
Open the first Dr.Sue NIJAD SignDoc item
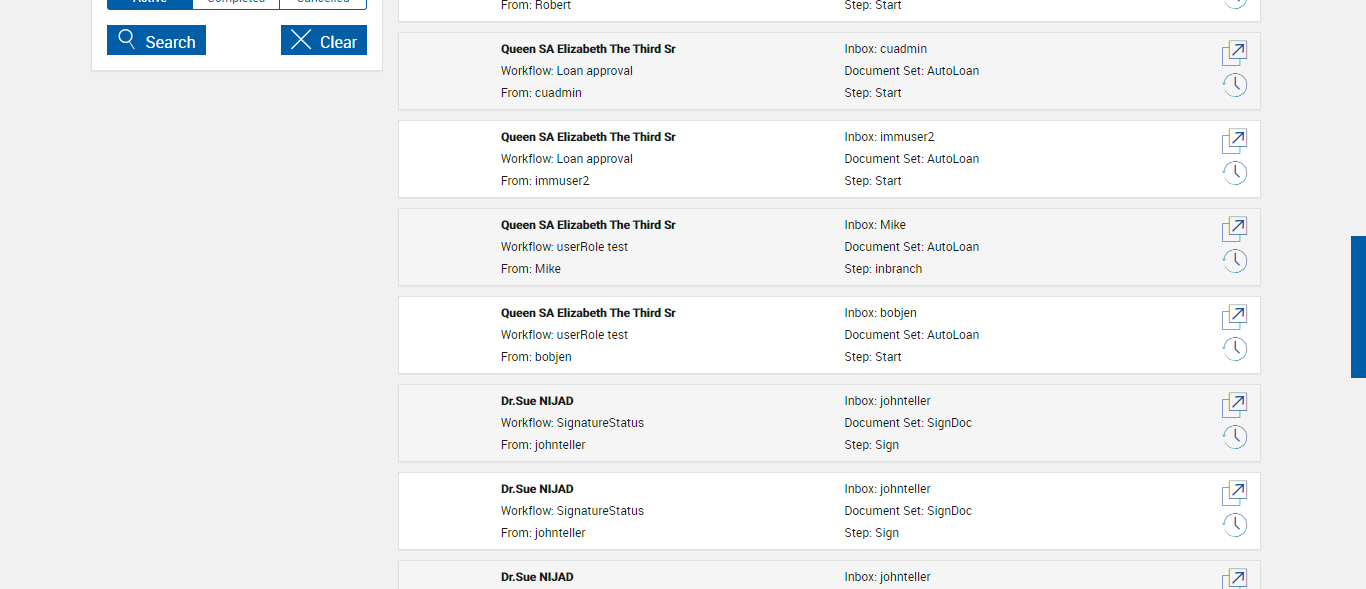[1234, 405]
